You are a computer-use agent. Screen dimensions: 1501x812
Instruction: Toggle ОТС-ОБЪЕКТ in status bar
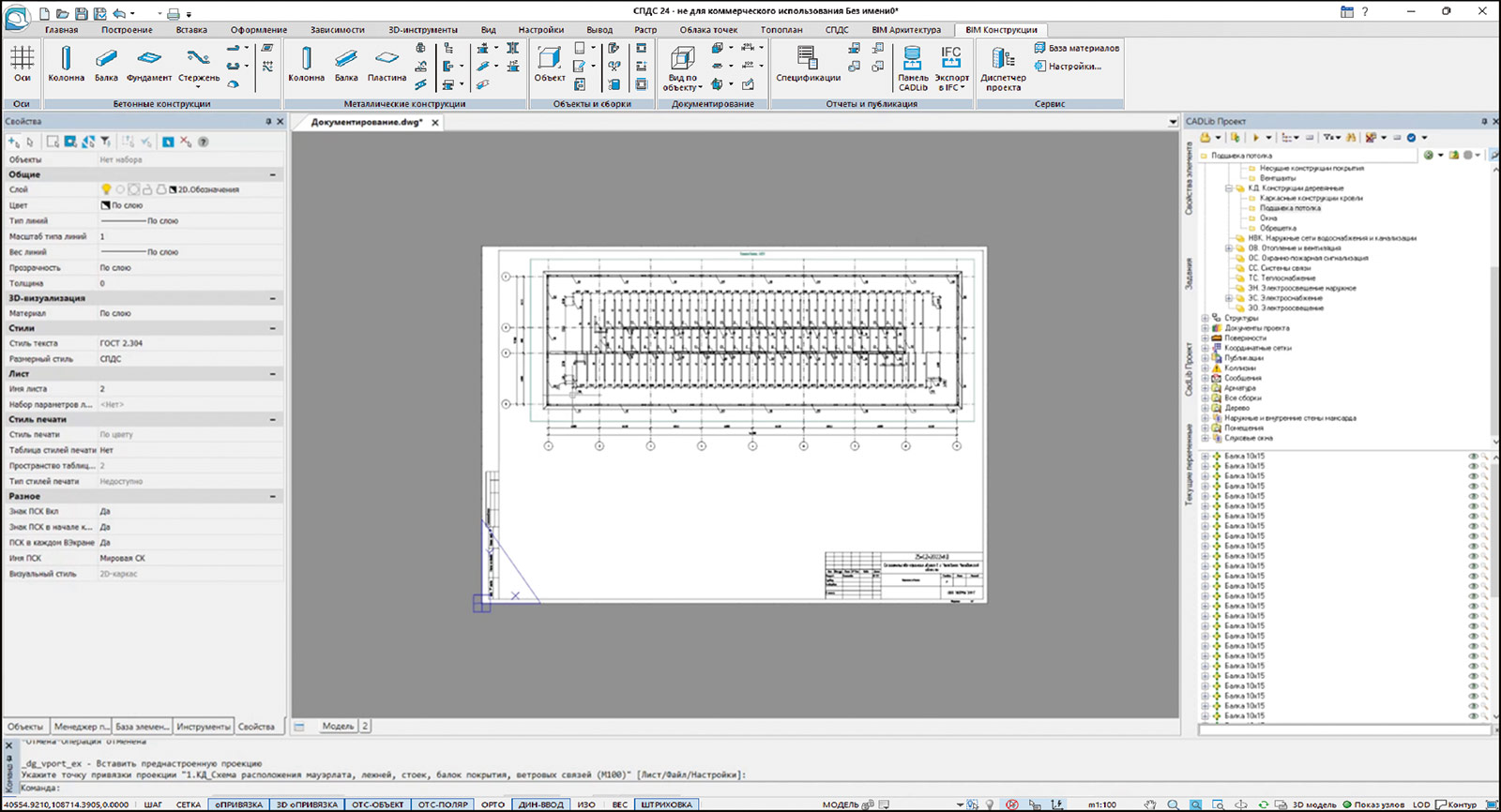tap(377, 804)
